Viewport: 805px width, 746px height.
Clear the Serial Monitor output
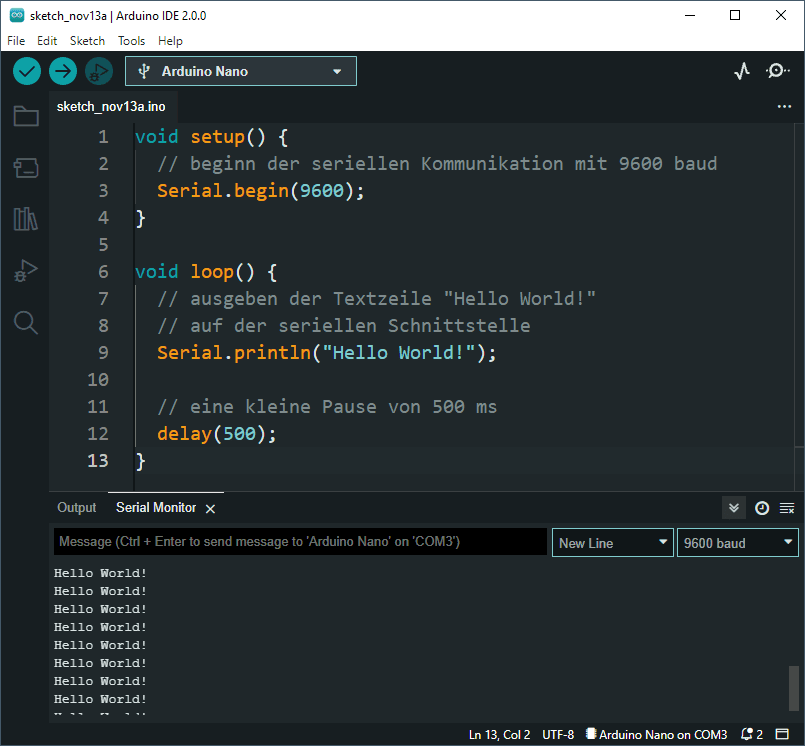coord(787,508)
